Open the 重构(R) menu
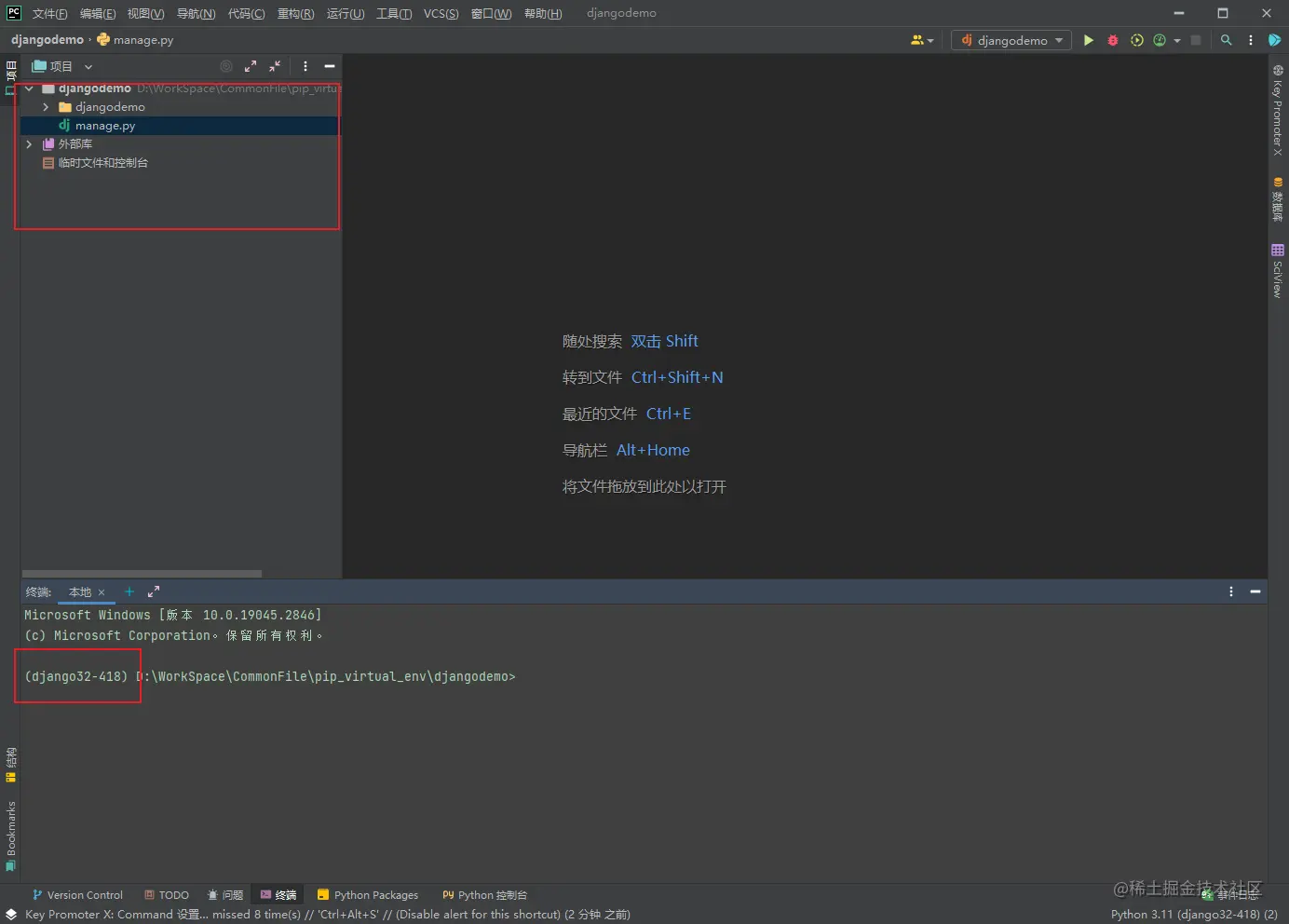Viewport: 1289px width, 924px height. (x=295, y=13)
